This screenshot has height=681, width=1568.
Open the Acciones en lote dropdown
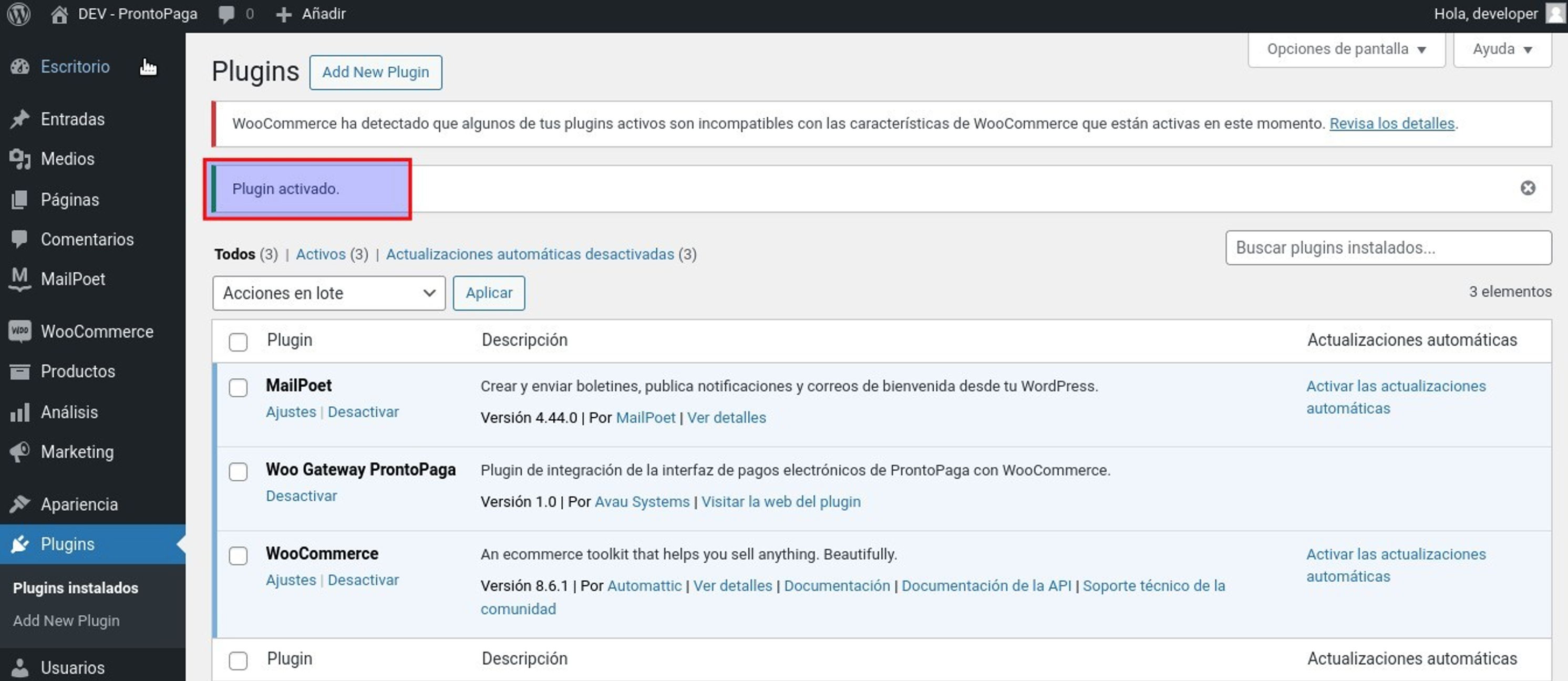pos(329,293)
